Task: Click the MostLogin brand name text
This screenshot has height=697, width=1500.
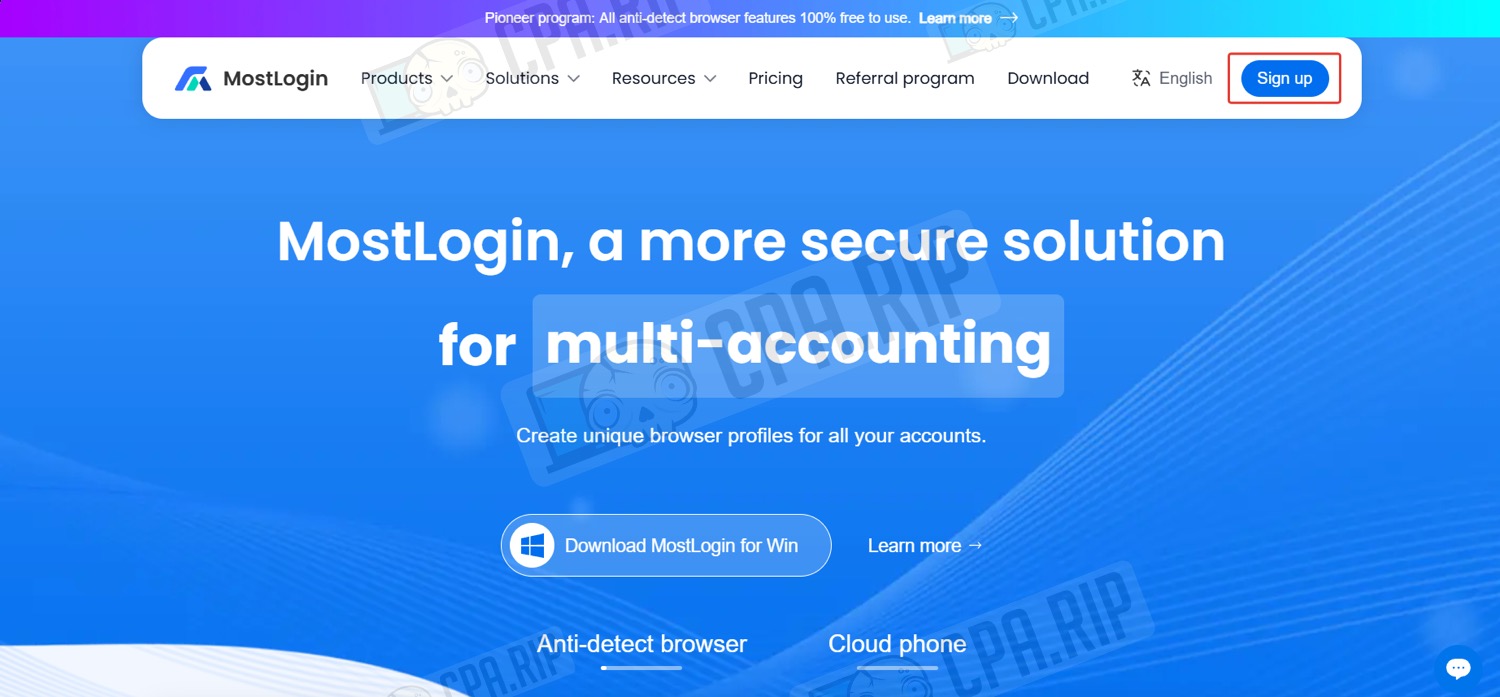Action: coord(275,79)
